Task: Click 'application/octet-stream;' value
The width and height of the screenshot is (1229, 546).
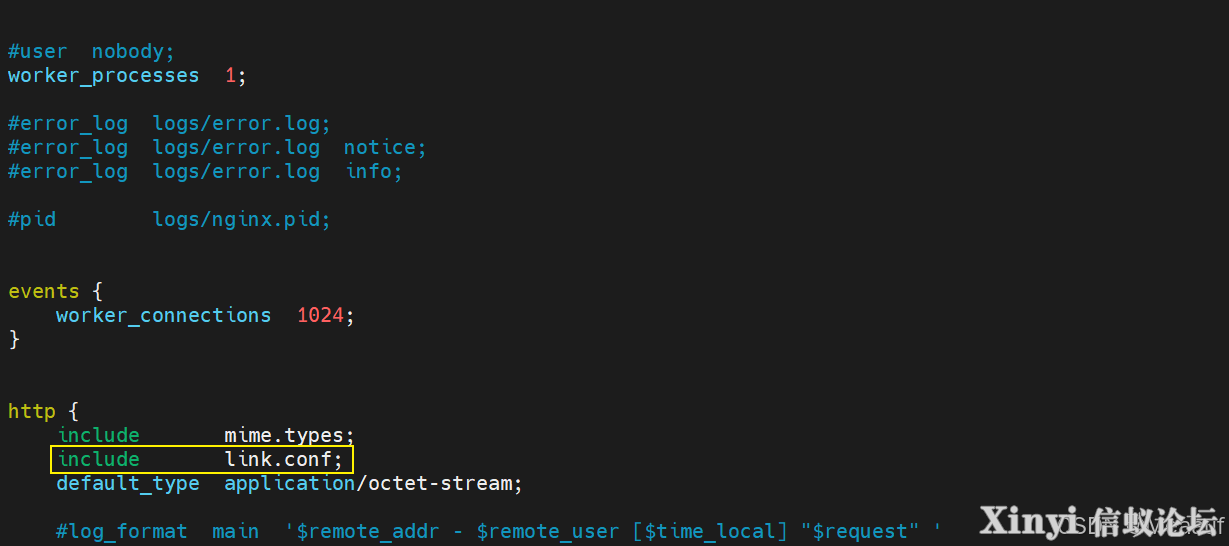Action: [x=373, y=484]
